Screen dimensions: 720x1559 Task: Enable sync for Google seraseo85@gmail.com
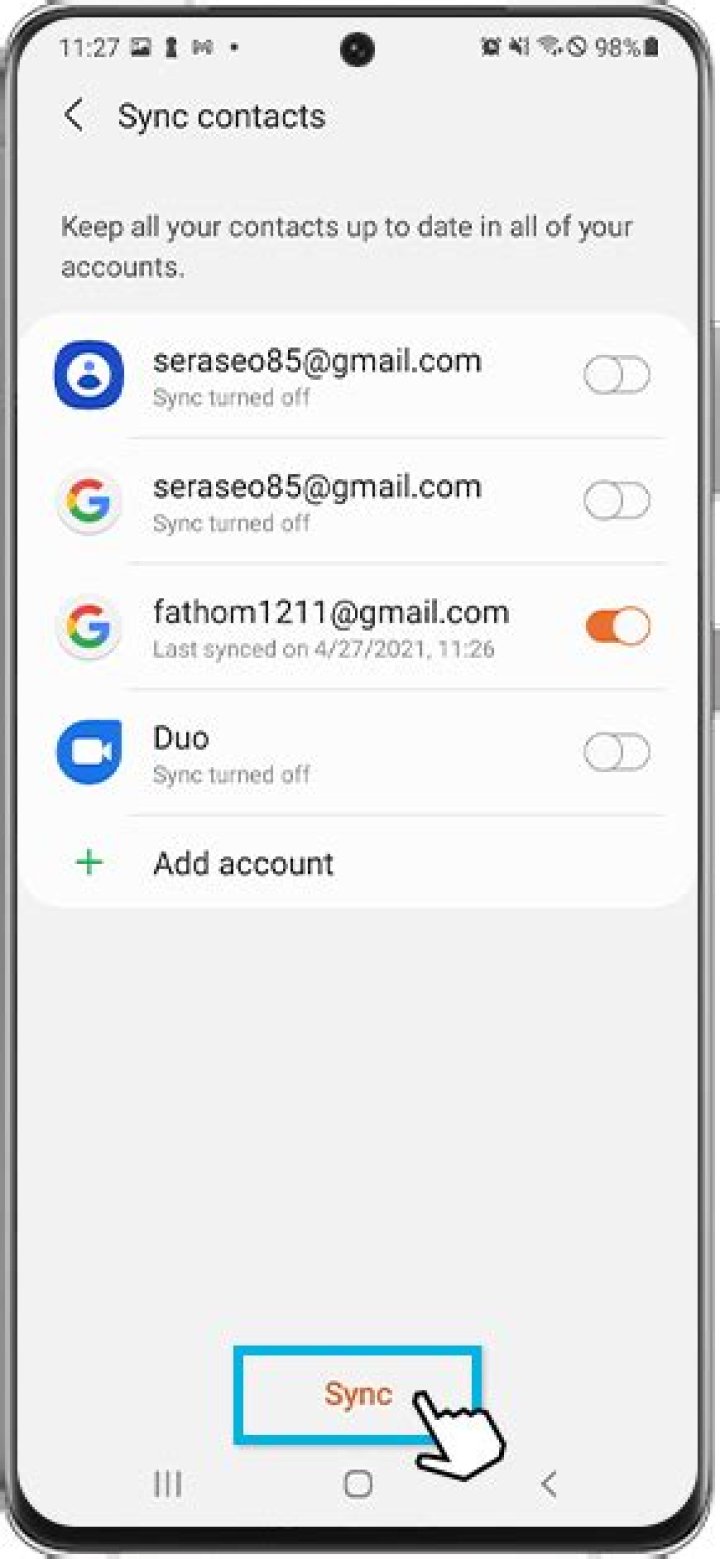click(x=617, y=501)
